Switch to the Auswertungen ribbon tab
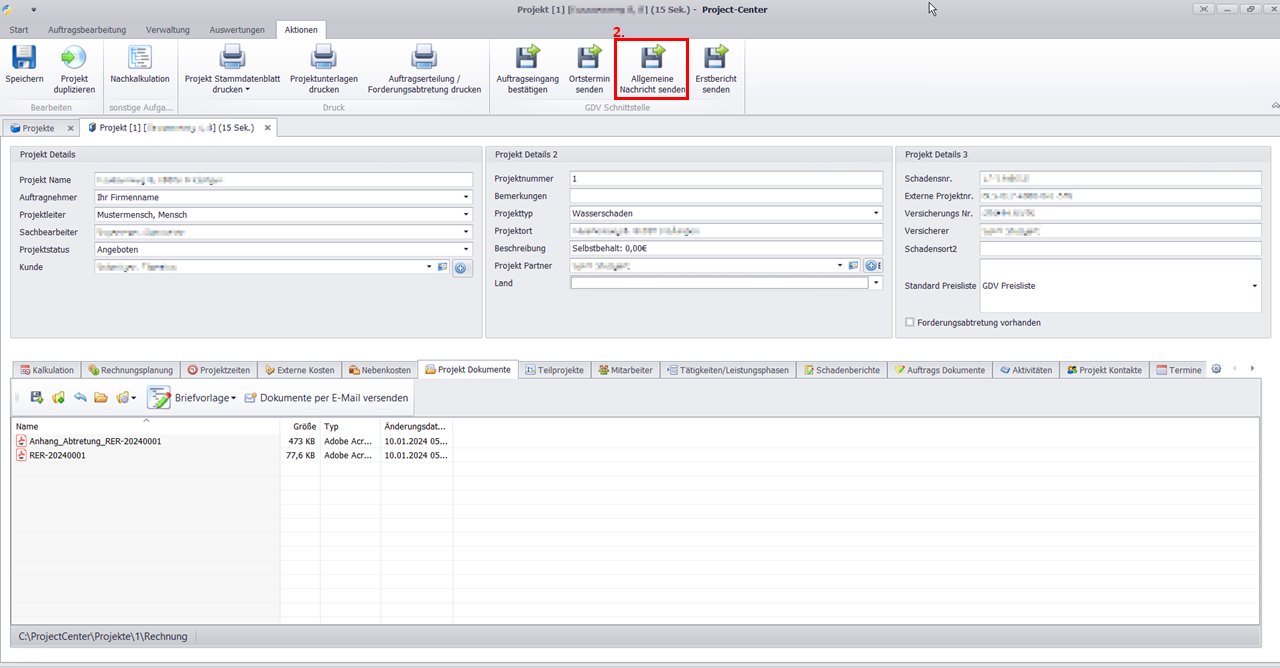The height and width of the screenshot is (668, 1280). [x=237, y=30]
